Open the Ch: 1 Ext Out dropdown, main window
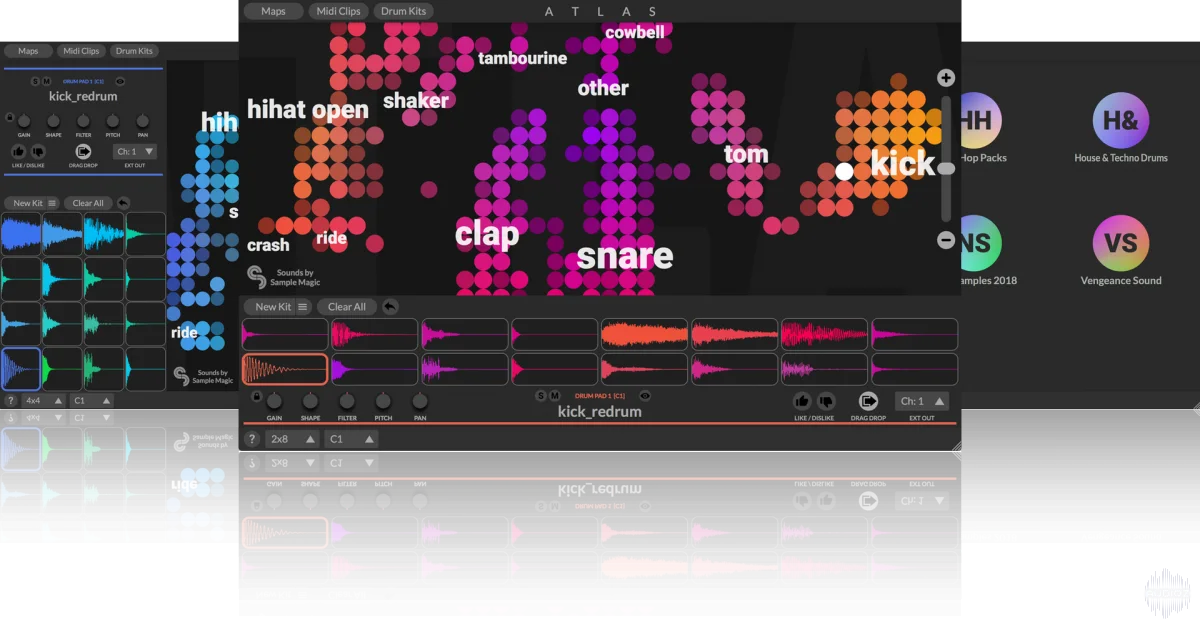 tap(921, 401)
